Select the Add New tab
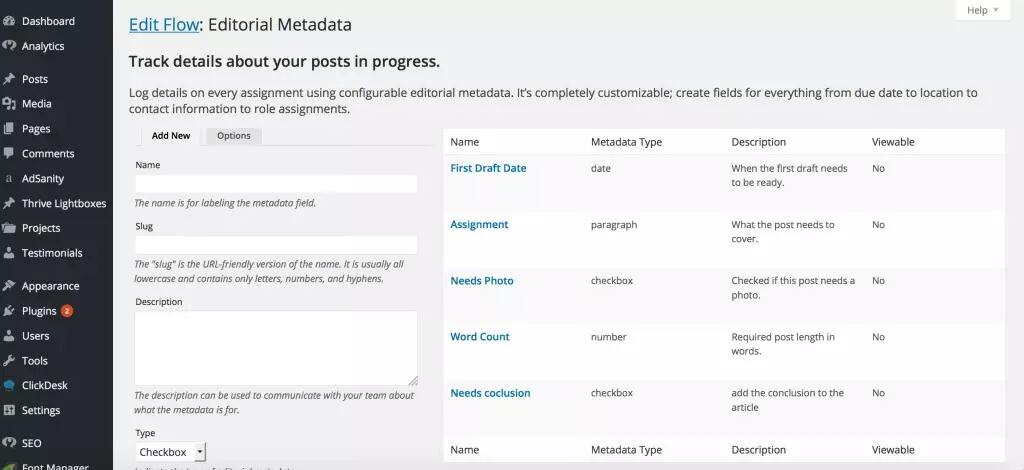 point(171,135)
